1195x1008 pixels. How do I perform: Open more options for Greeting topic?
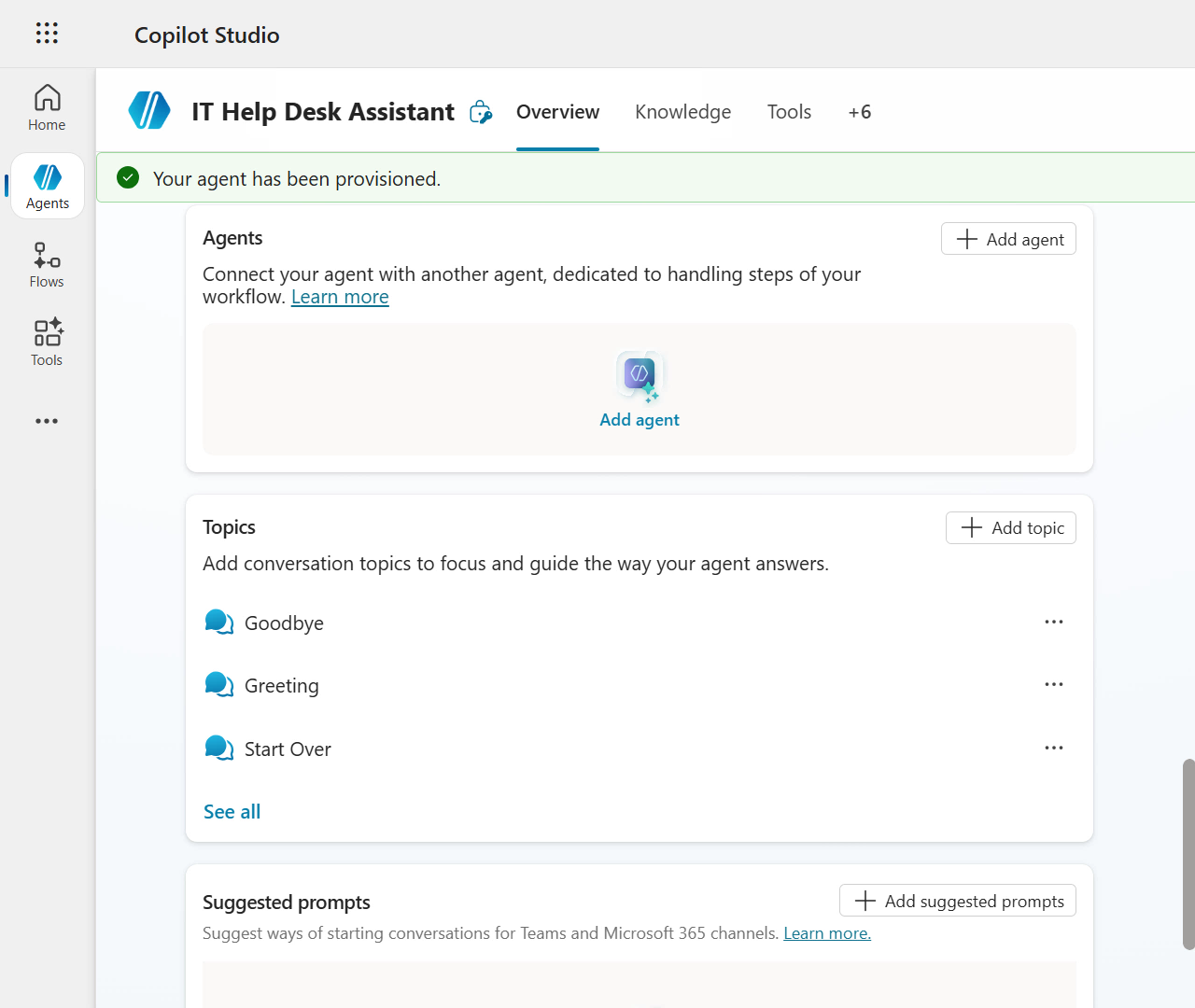1054,685
